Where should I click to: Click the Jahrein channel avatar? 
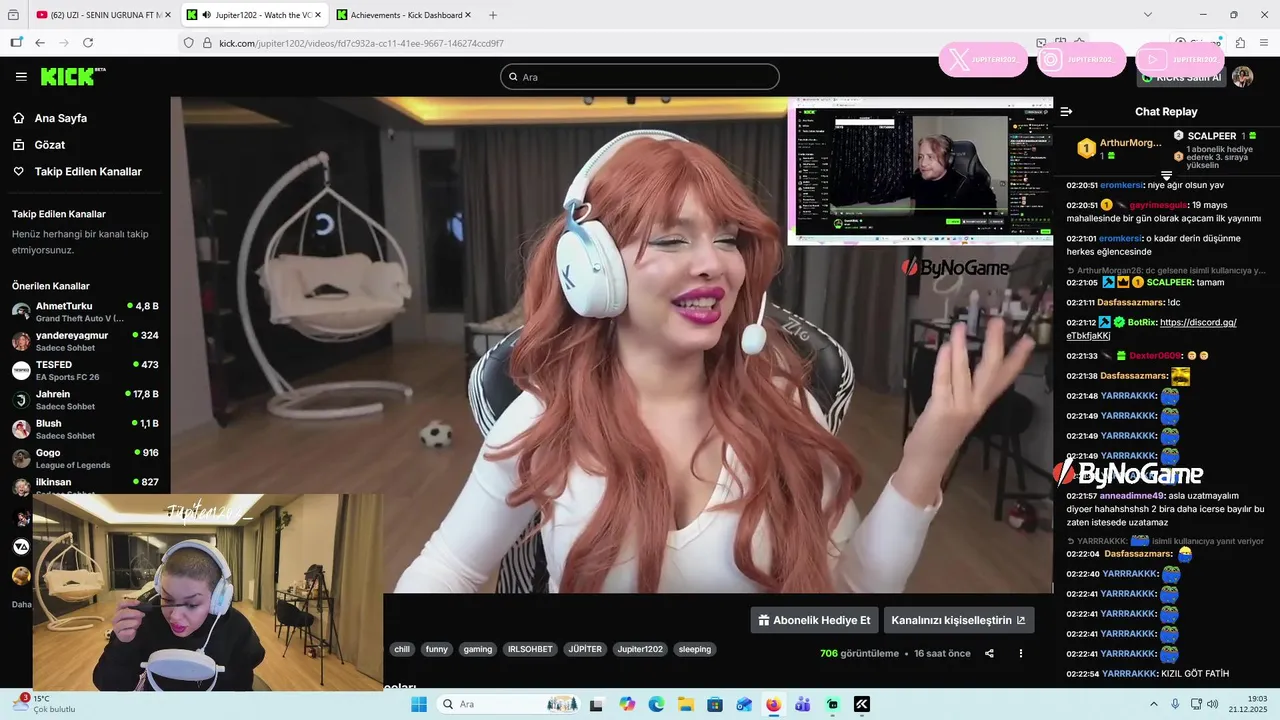tap(21, 400)
